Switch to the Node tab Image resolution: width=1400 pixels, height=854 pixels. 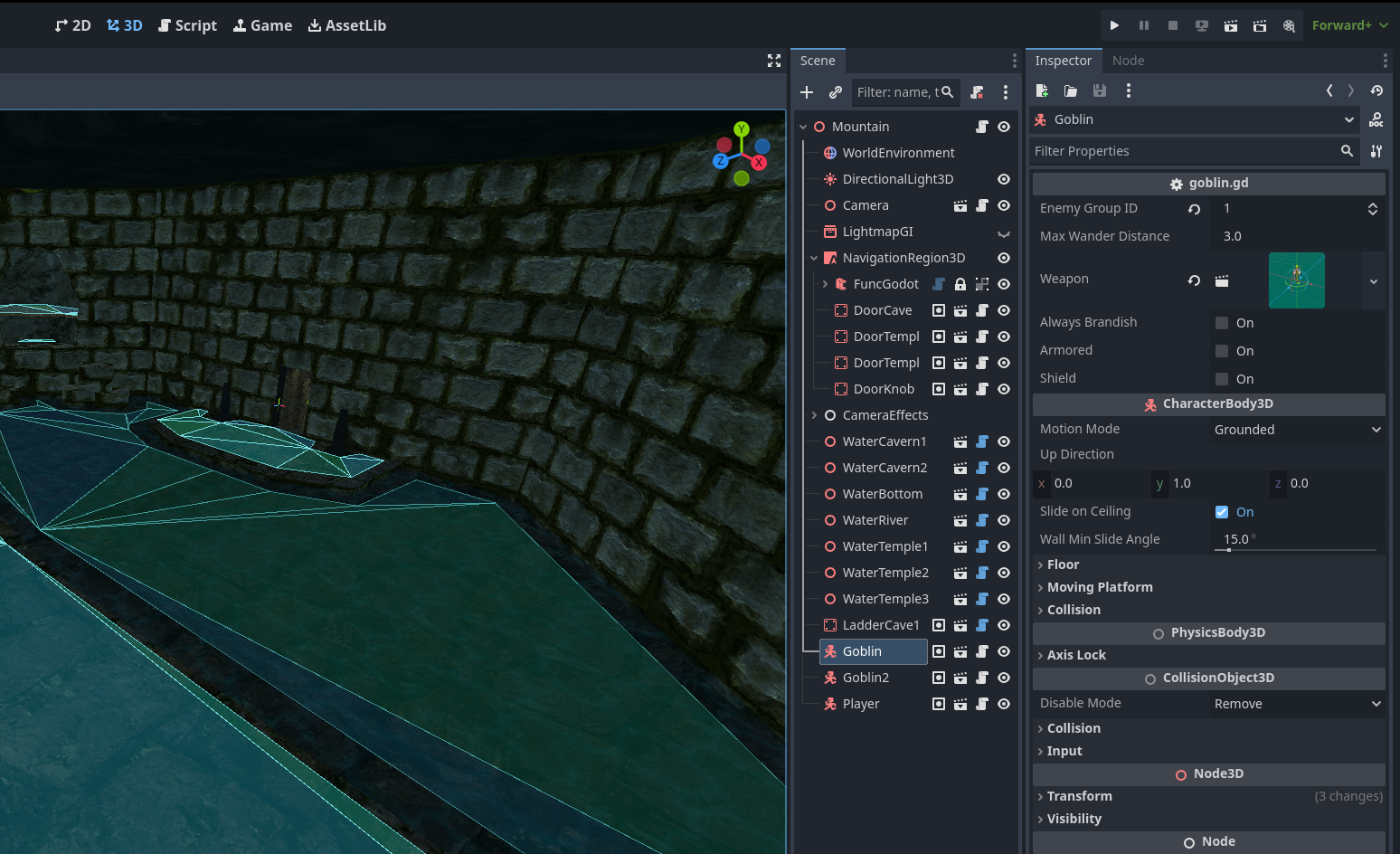point(1128,61)
